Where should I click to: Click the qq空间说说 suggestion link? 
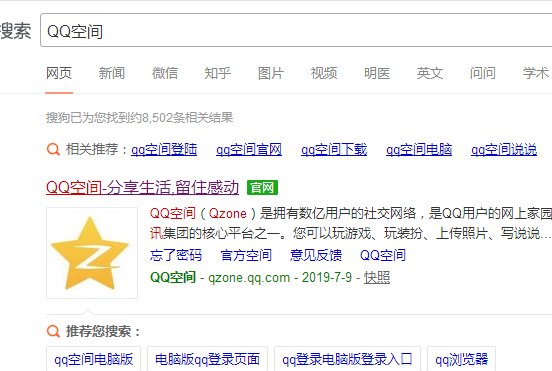pos(504,150)
